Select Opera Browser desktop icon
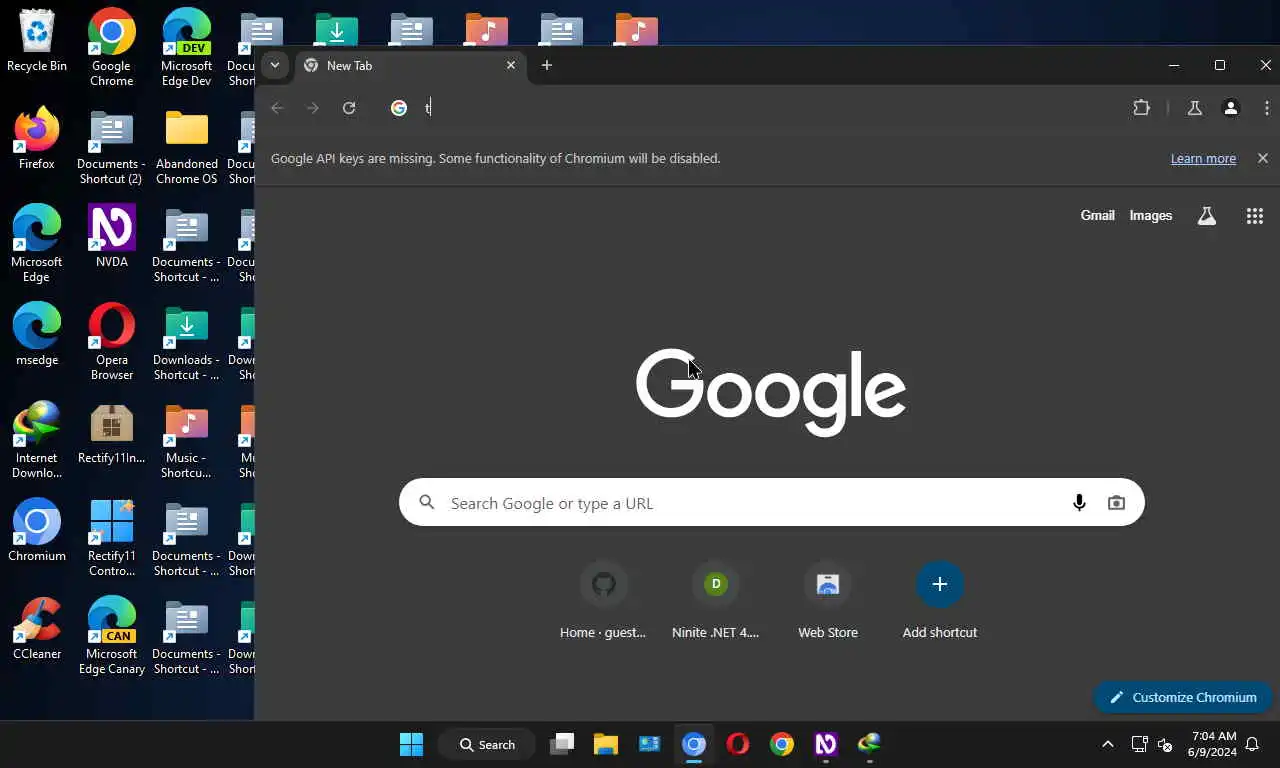Viewport: 1280px width, 768px height. 112,342
